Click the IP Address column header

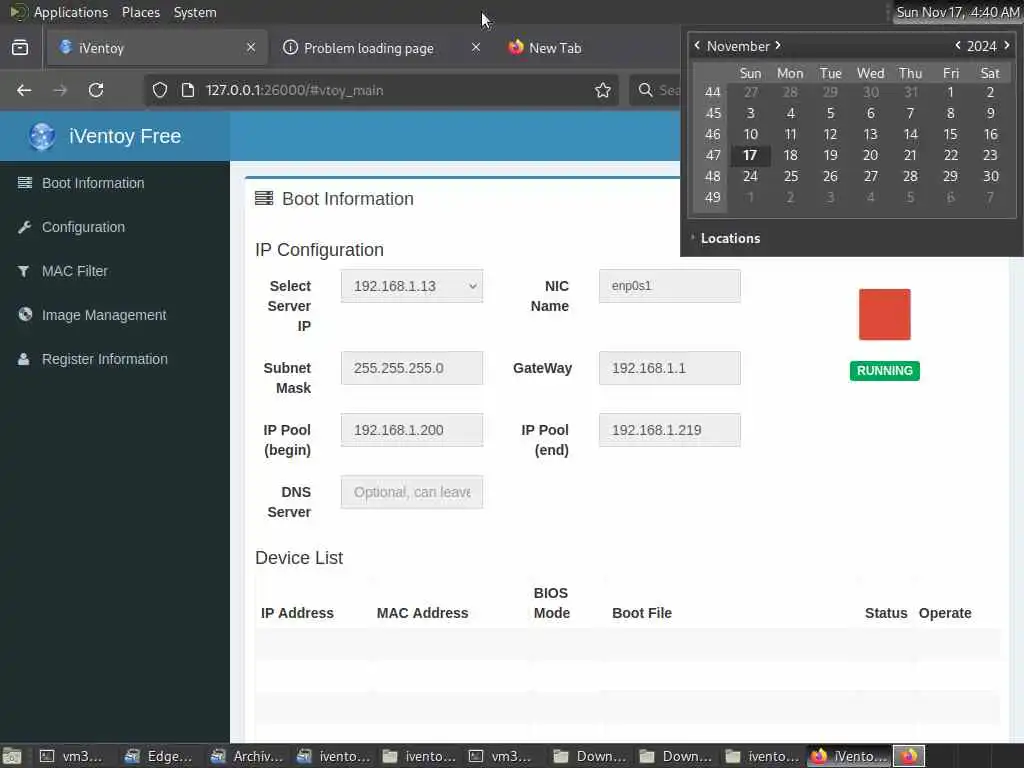click(x=297, y=613)
